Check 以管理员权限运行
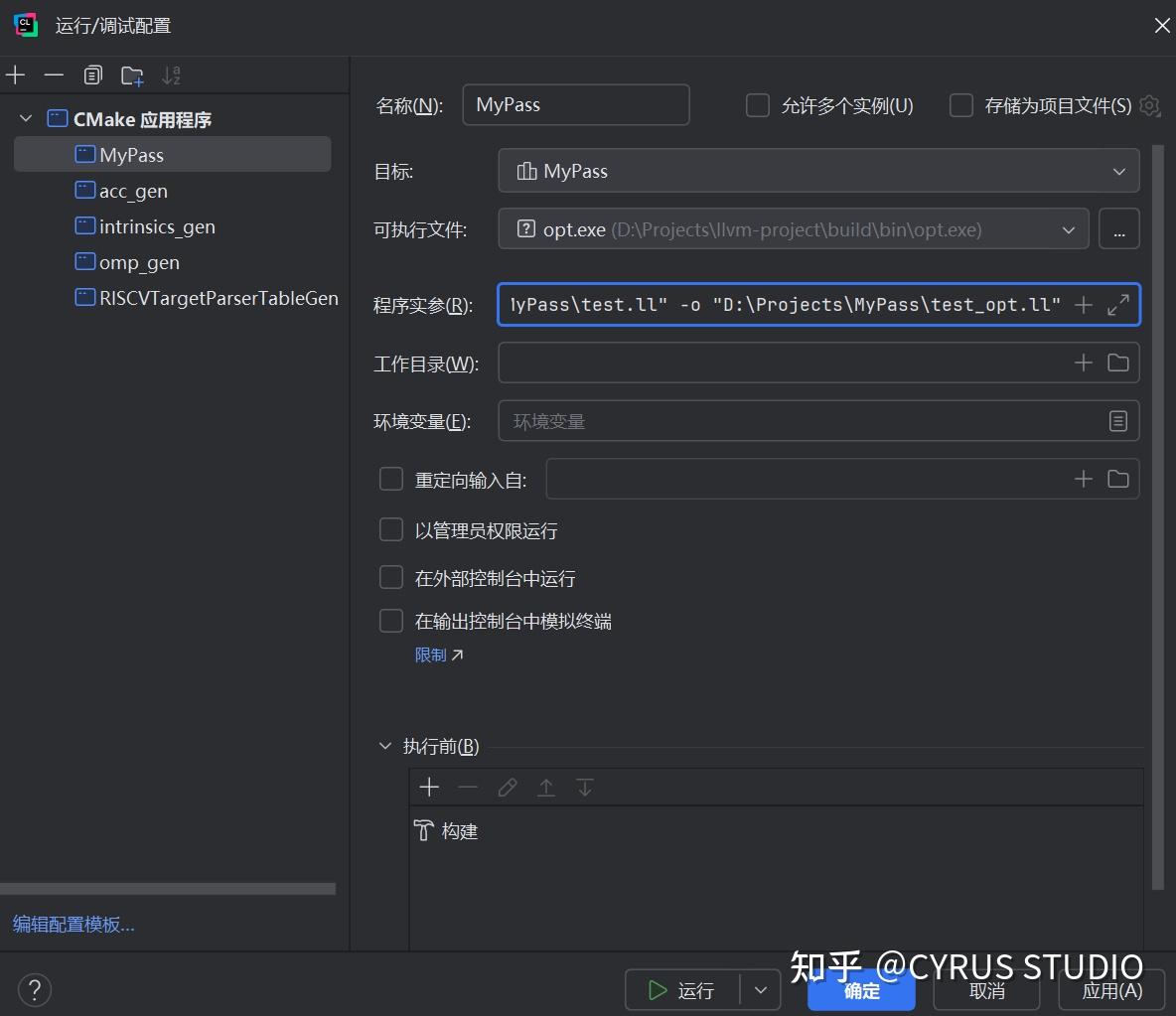The image size is (1176, 1016). tap(390, 529)
